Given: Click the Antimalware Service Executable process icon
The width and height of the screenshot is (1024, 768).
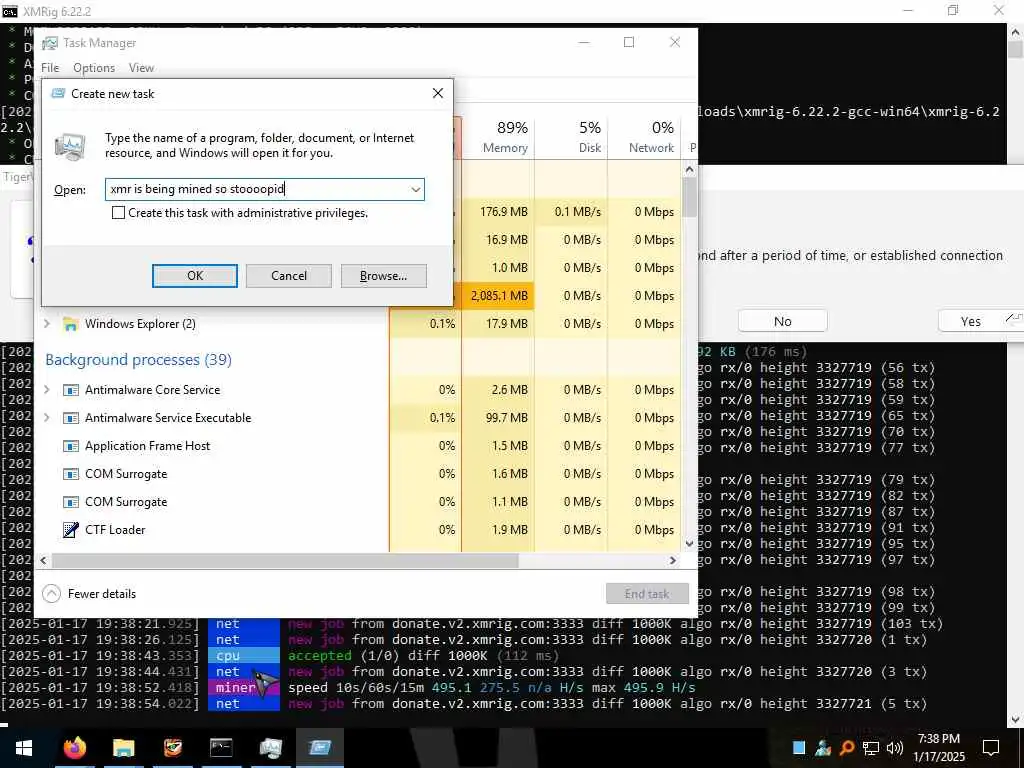Looking at the screenshot, I should (x=71, y=418).
